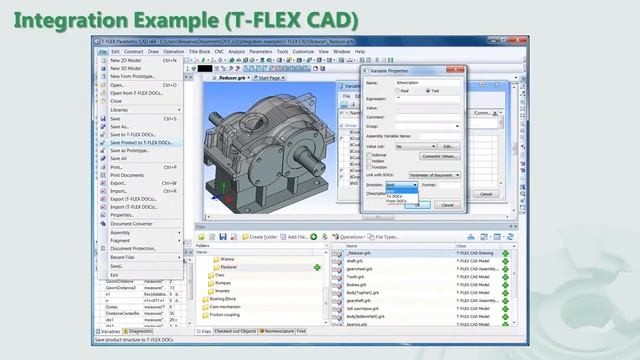Toggle the Function checkbox
This screenshot has width=640, height=360.
pos(369,167)
